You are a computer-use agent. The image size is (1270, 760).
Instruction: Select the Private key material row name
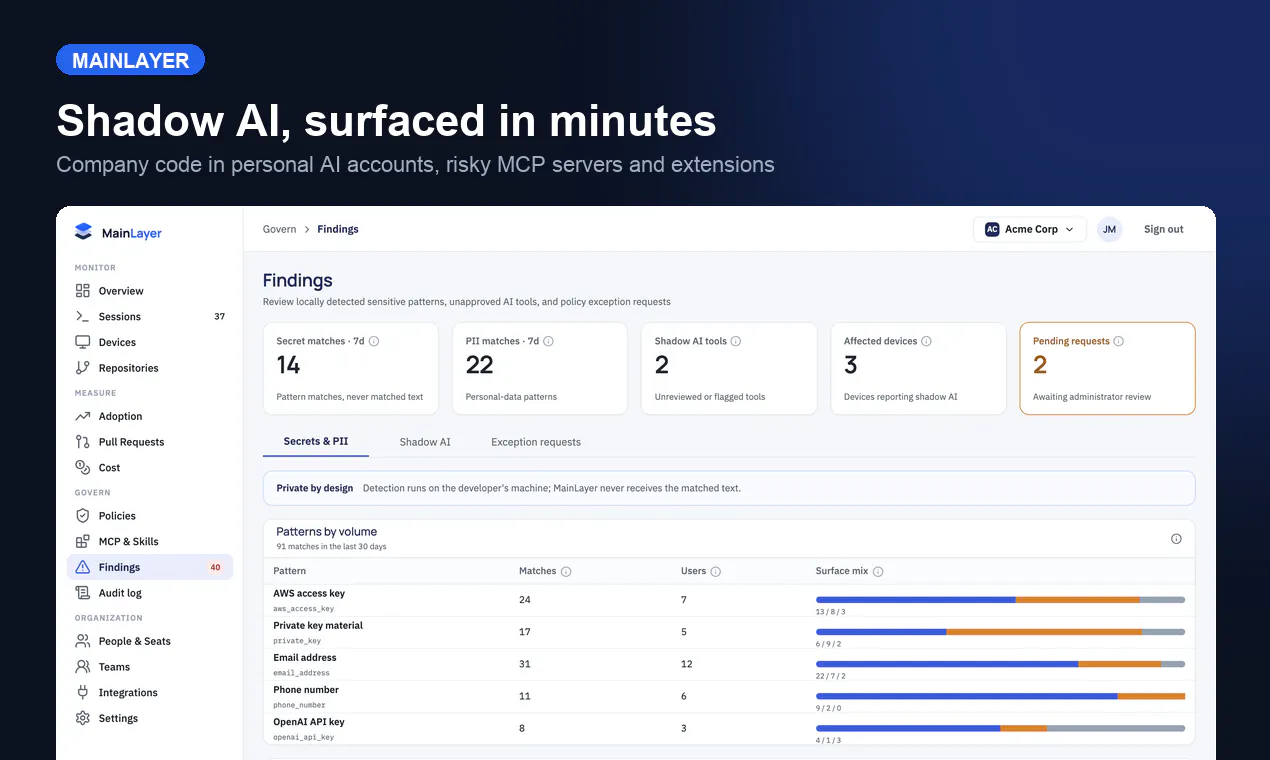(318, 625)
